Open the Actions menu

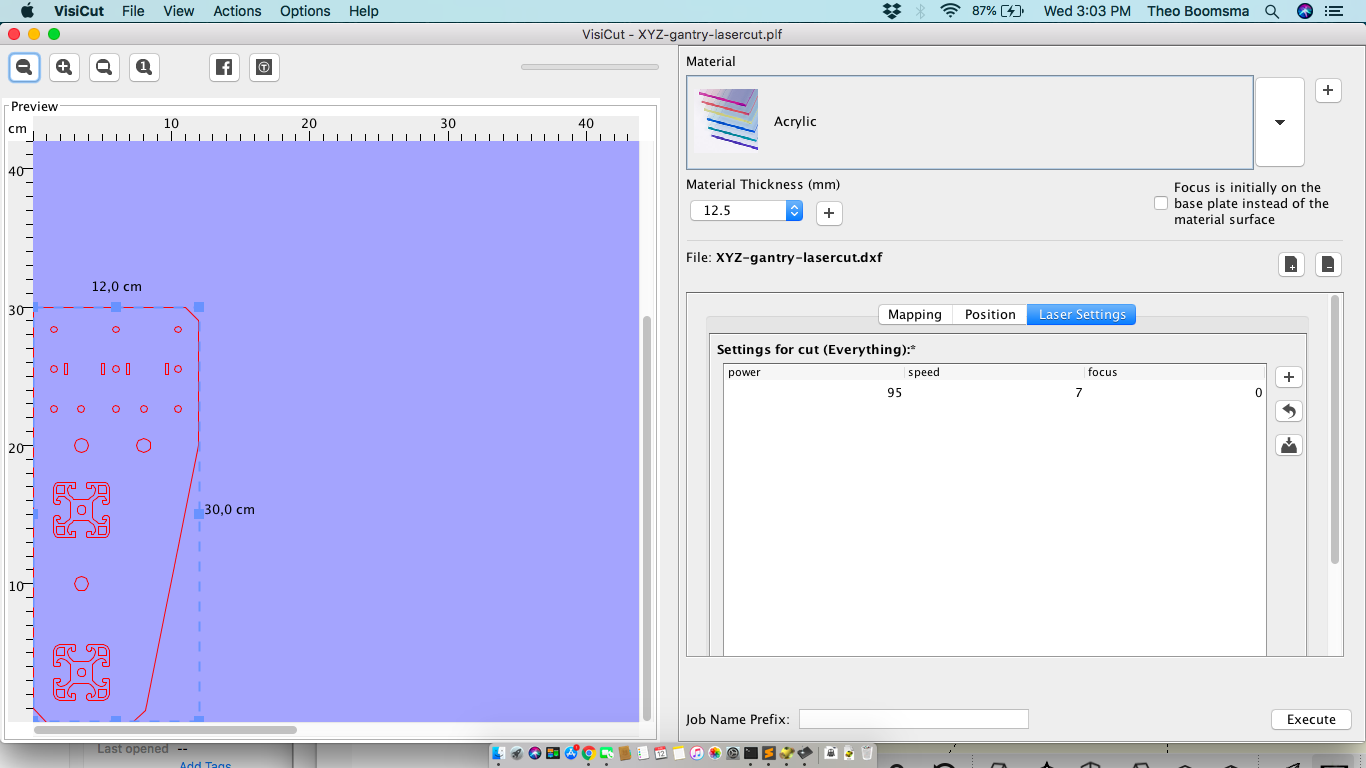(237, 11)
